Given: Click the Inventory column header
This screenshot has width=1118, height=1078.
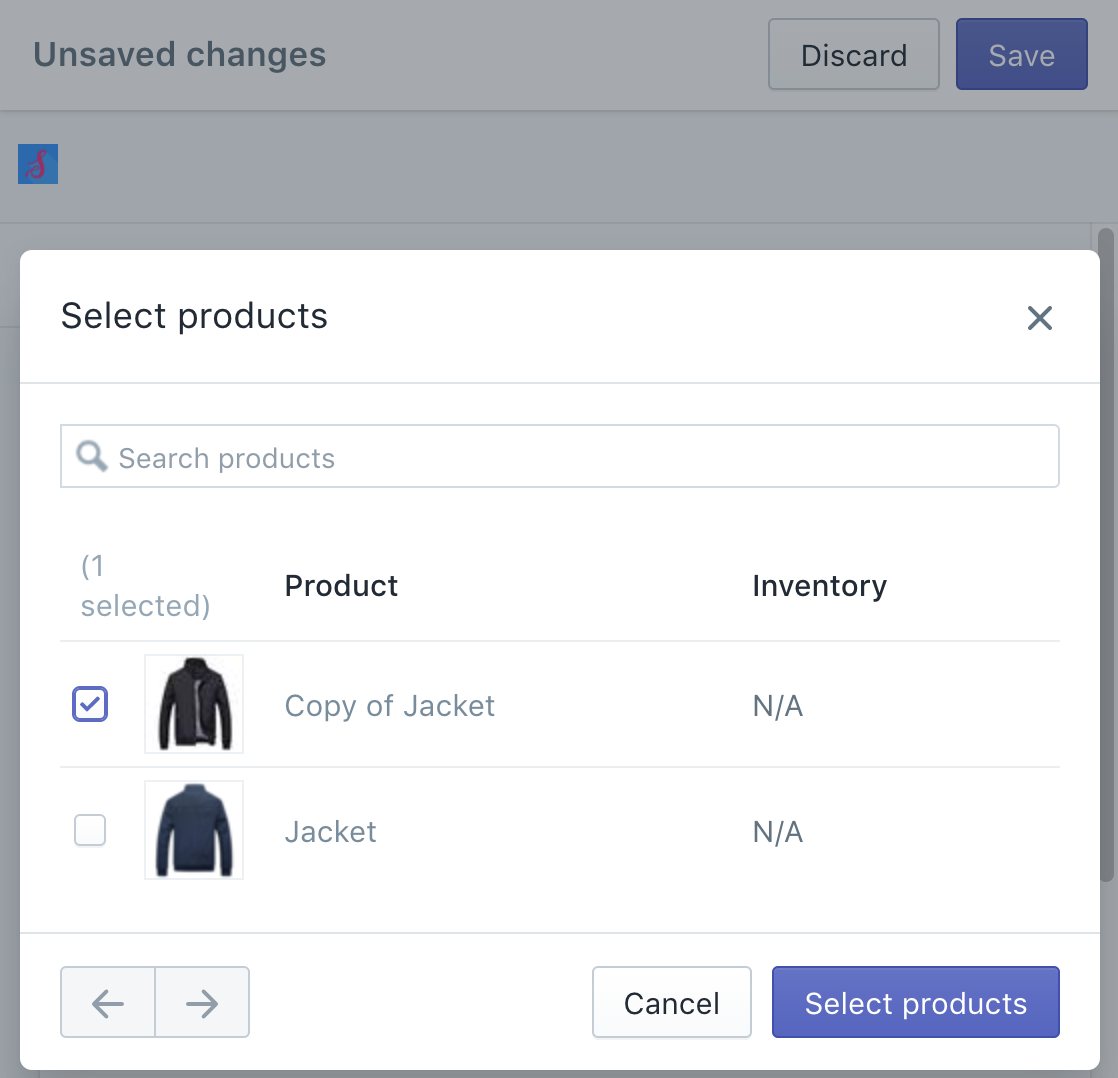Looking at the screenshot, I should 820,586.
